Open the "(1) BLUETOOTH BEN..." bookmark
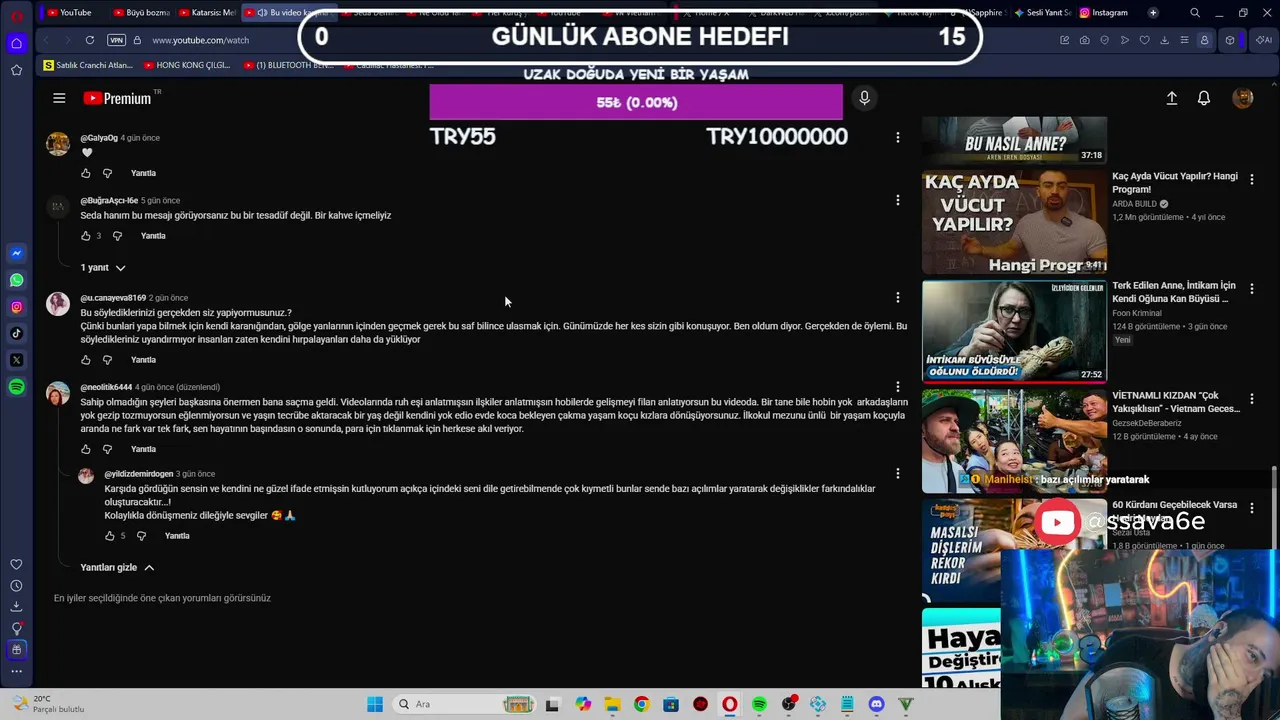 pyautogui.click(x=288, y=65)
